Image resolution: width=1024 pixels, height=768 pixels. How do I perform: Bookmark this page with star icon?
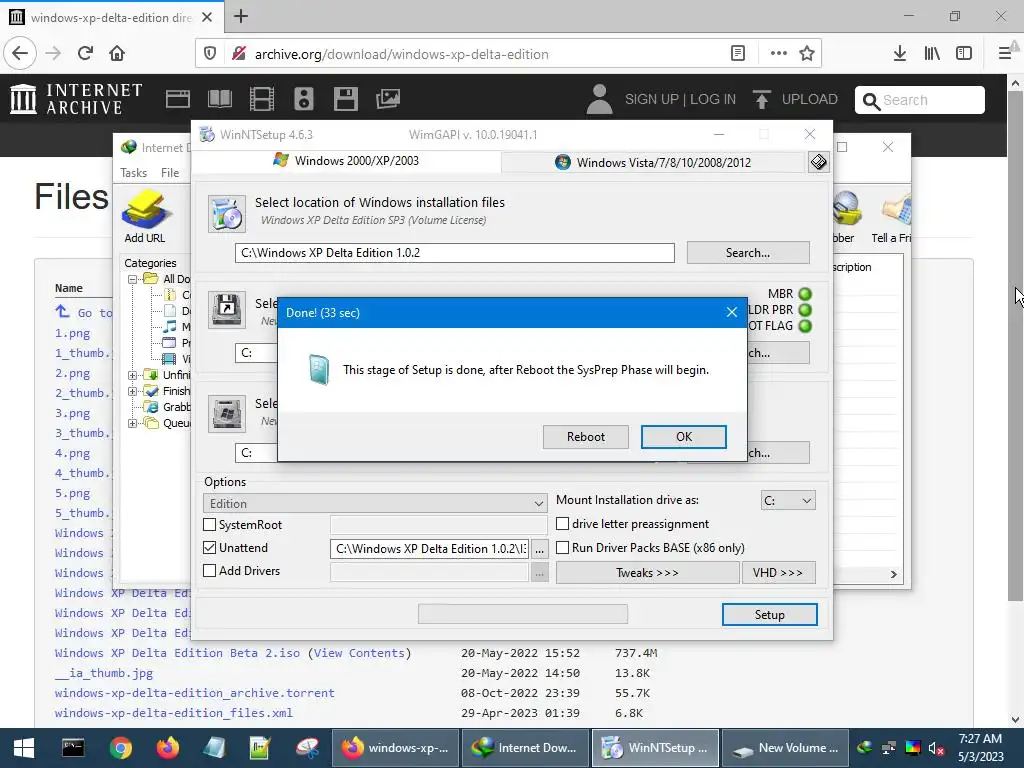(x=807, y=54)
